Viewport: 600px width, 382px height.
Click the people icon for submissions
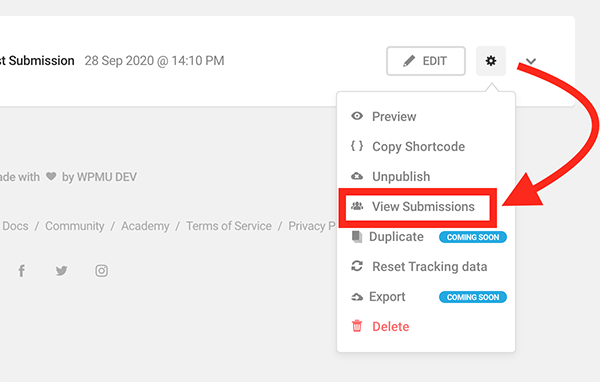click(357, 206)
